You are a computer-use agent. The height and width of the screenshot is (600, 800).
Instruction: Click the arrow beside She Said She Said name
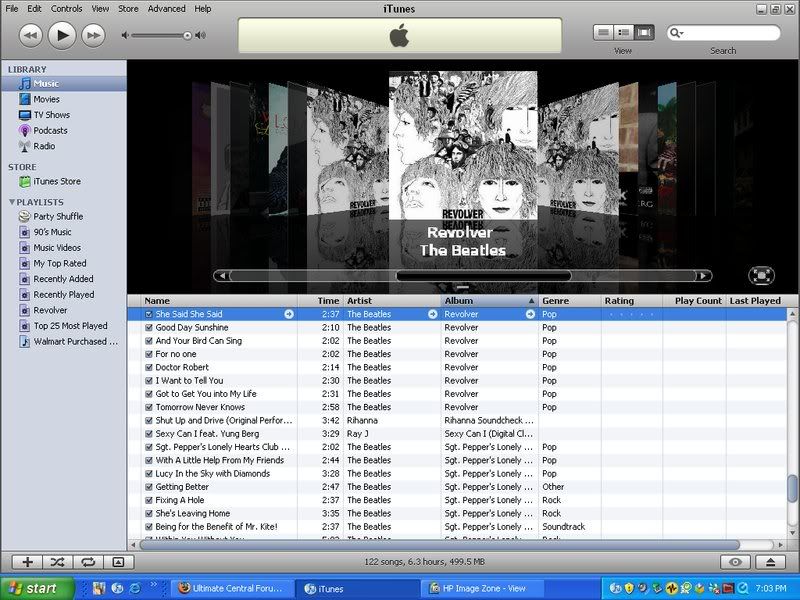(x=289, y=314)
